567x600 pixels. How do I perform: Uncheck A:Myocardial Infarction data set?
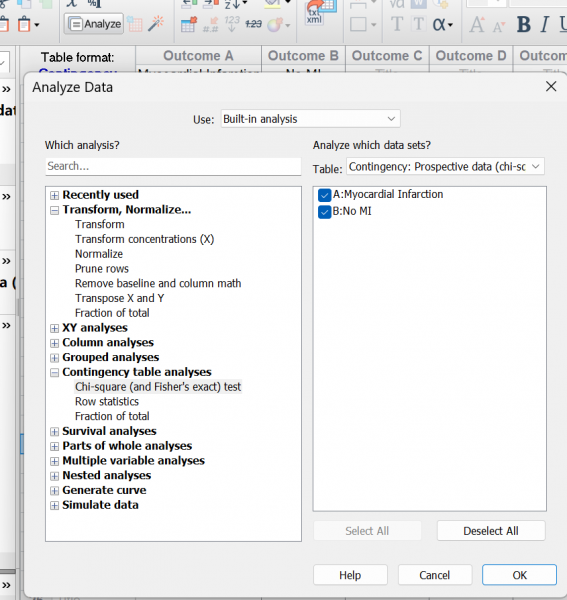(324, 195)
